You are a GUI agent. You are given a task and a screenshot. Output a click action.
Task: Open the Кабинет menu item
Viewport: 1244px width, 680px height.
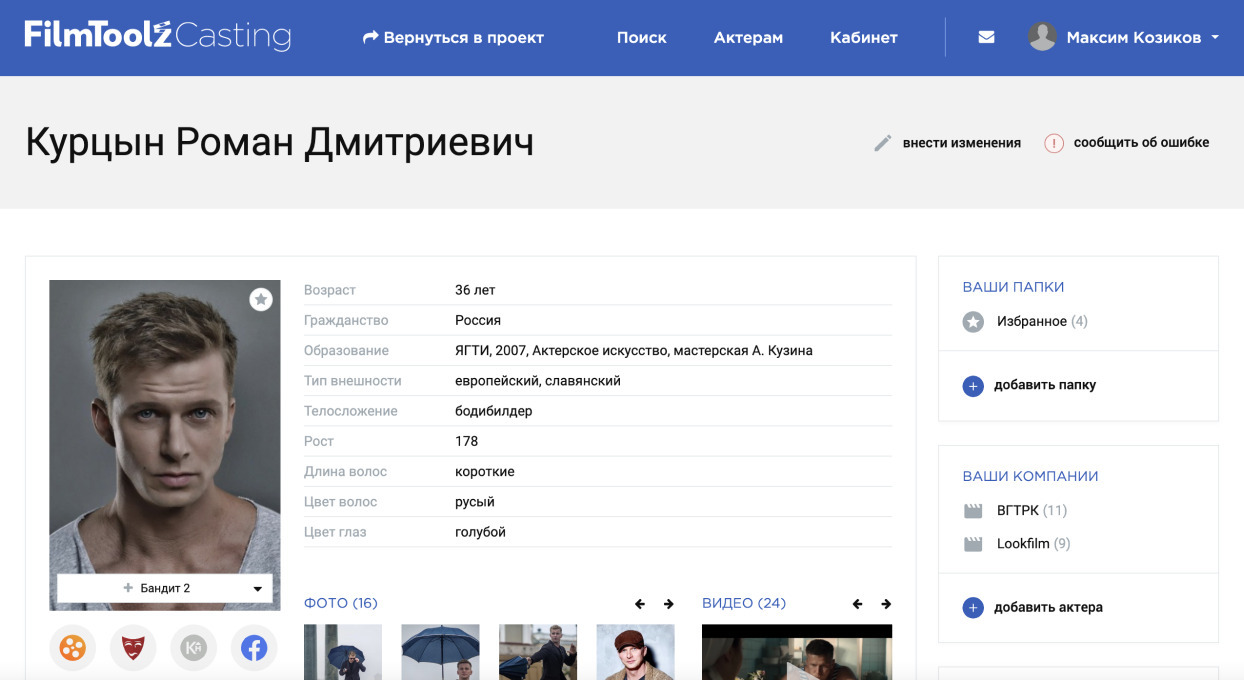click(864, 38)
